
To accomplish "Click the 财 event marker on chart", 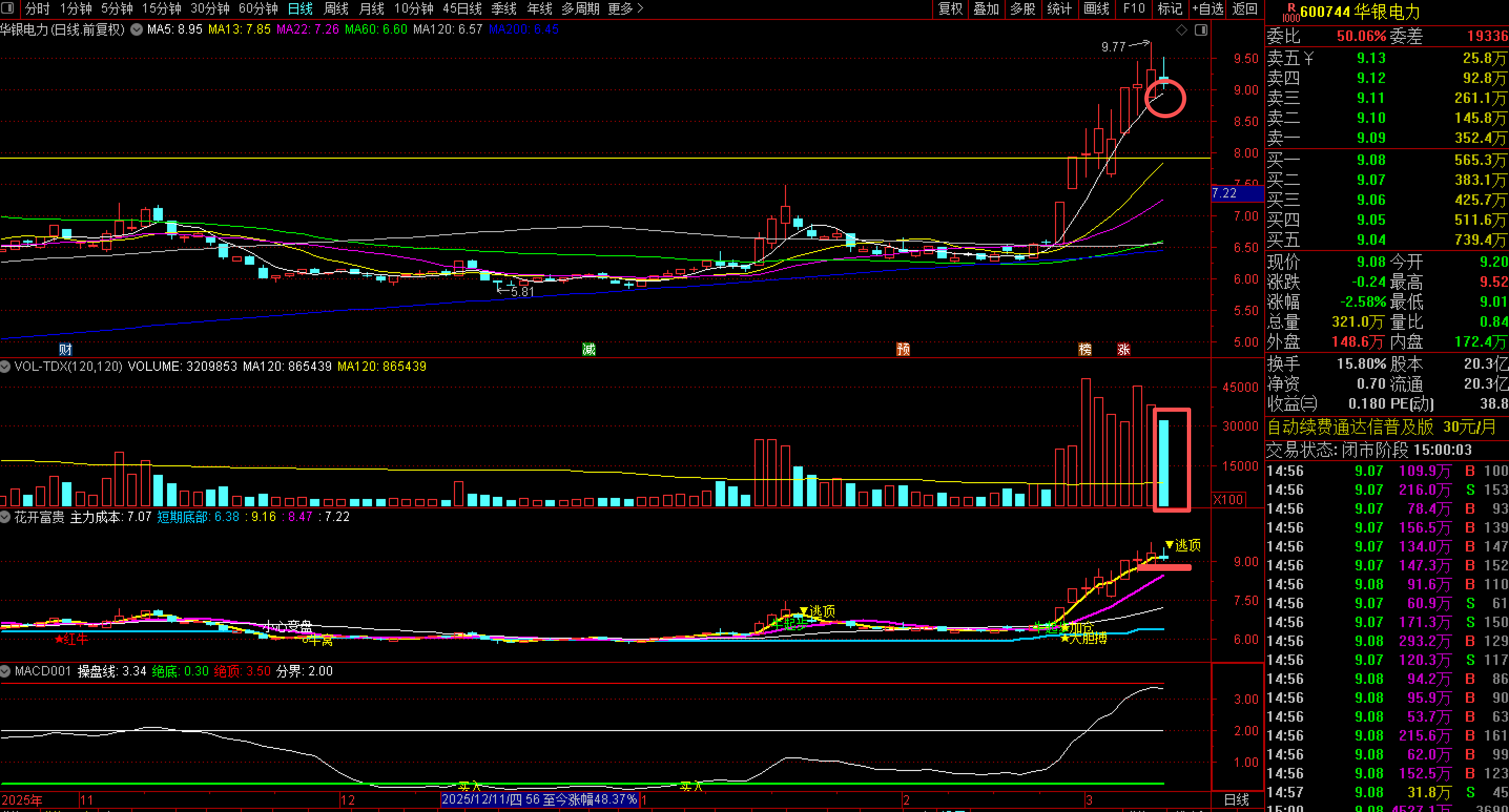I will (x=65, y=349).
